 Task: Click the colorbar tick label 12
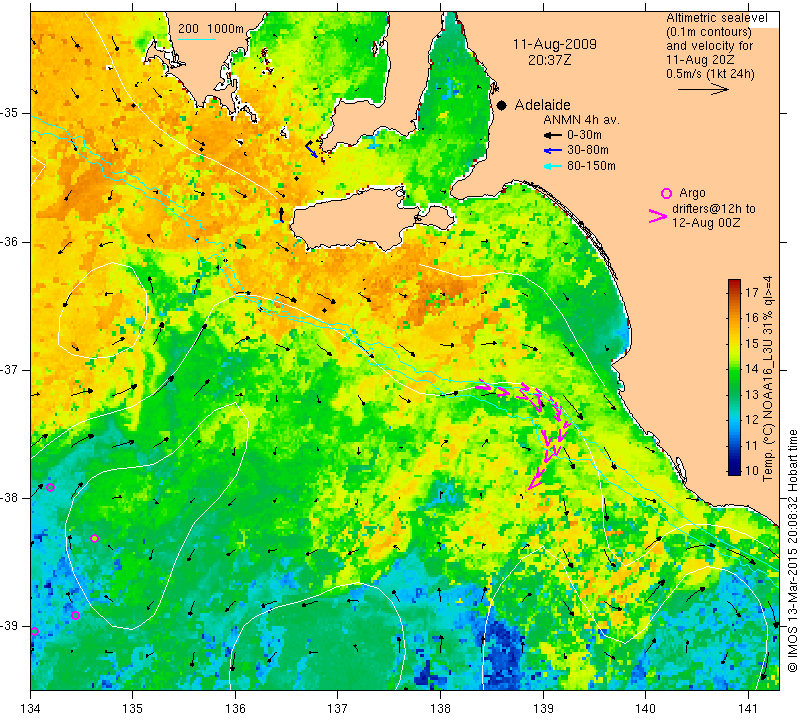click(752, 419)
